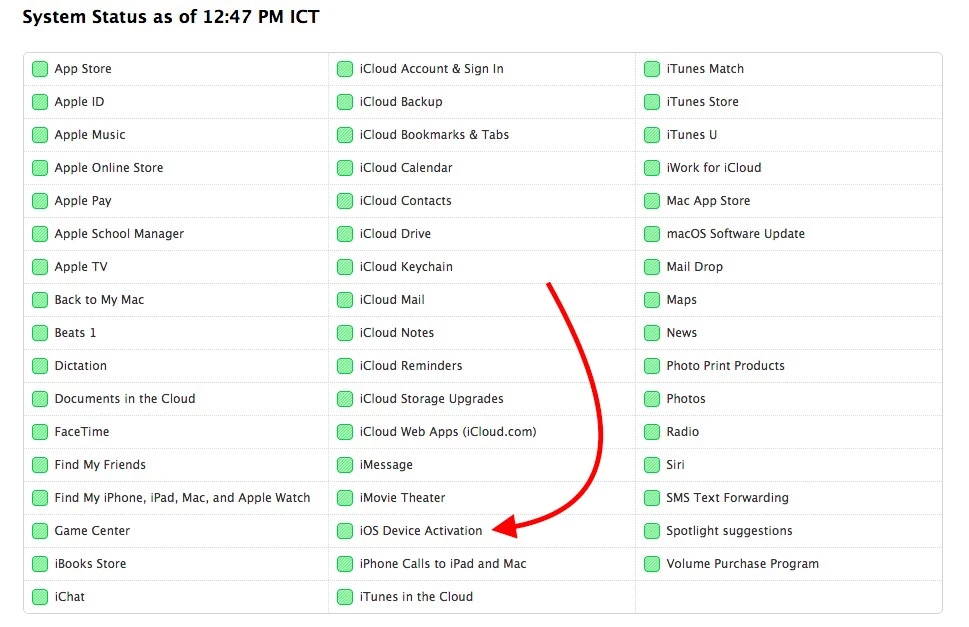
Task: Click the green status icon beside App Store
Action: point(40,69)
